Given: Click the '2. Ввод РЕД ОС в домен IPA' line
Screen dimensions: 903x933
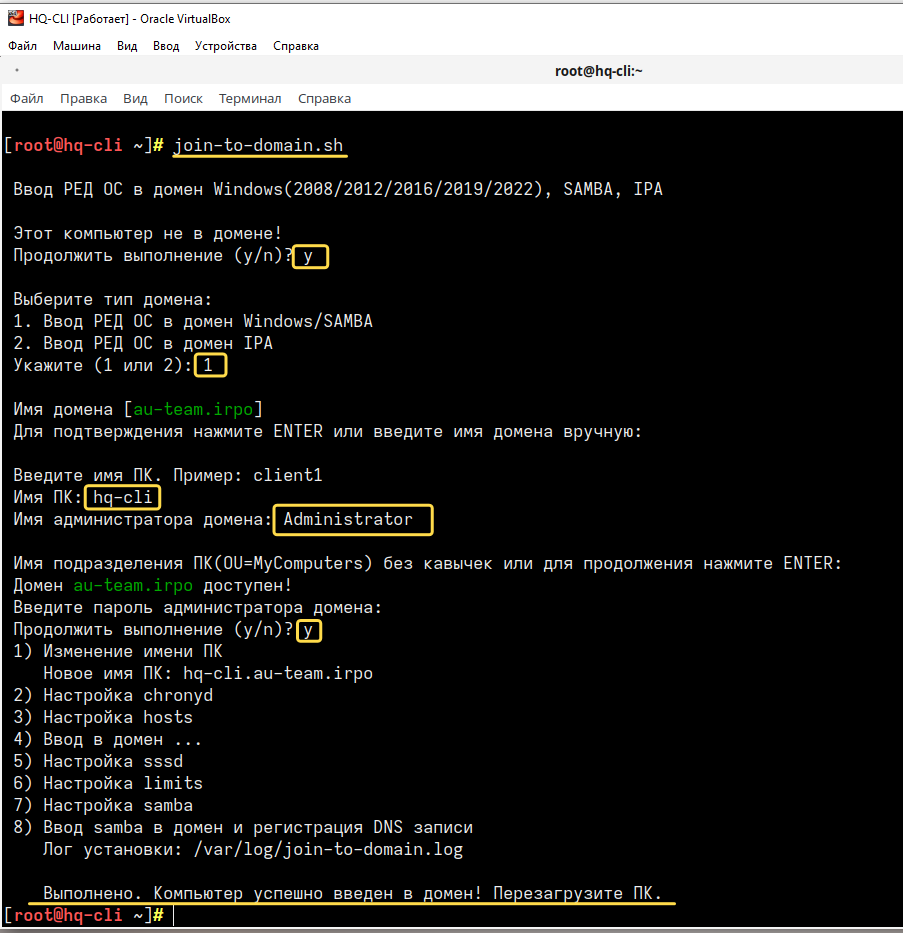Looking at the screenshot, I should point(143,343).
